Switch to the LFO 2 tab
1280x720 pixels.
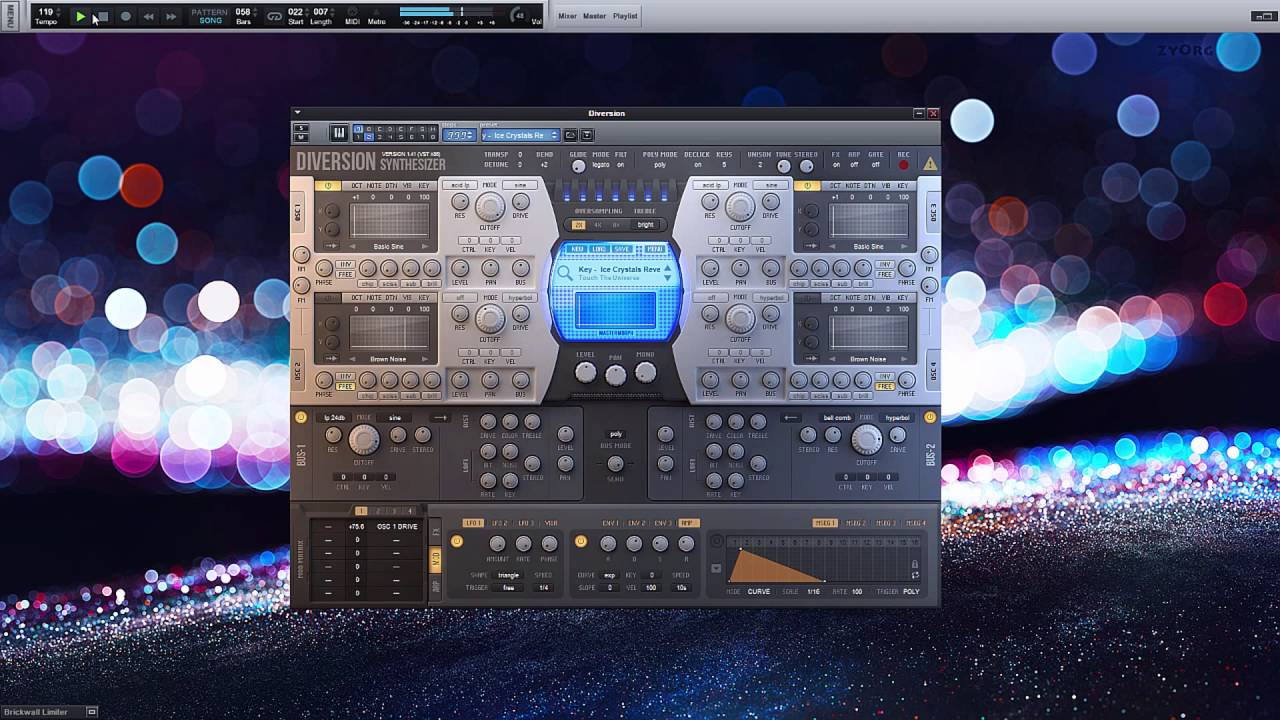pos(499,523)
